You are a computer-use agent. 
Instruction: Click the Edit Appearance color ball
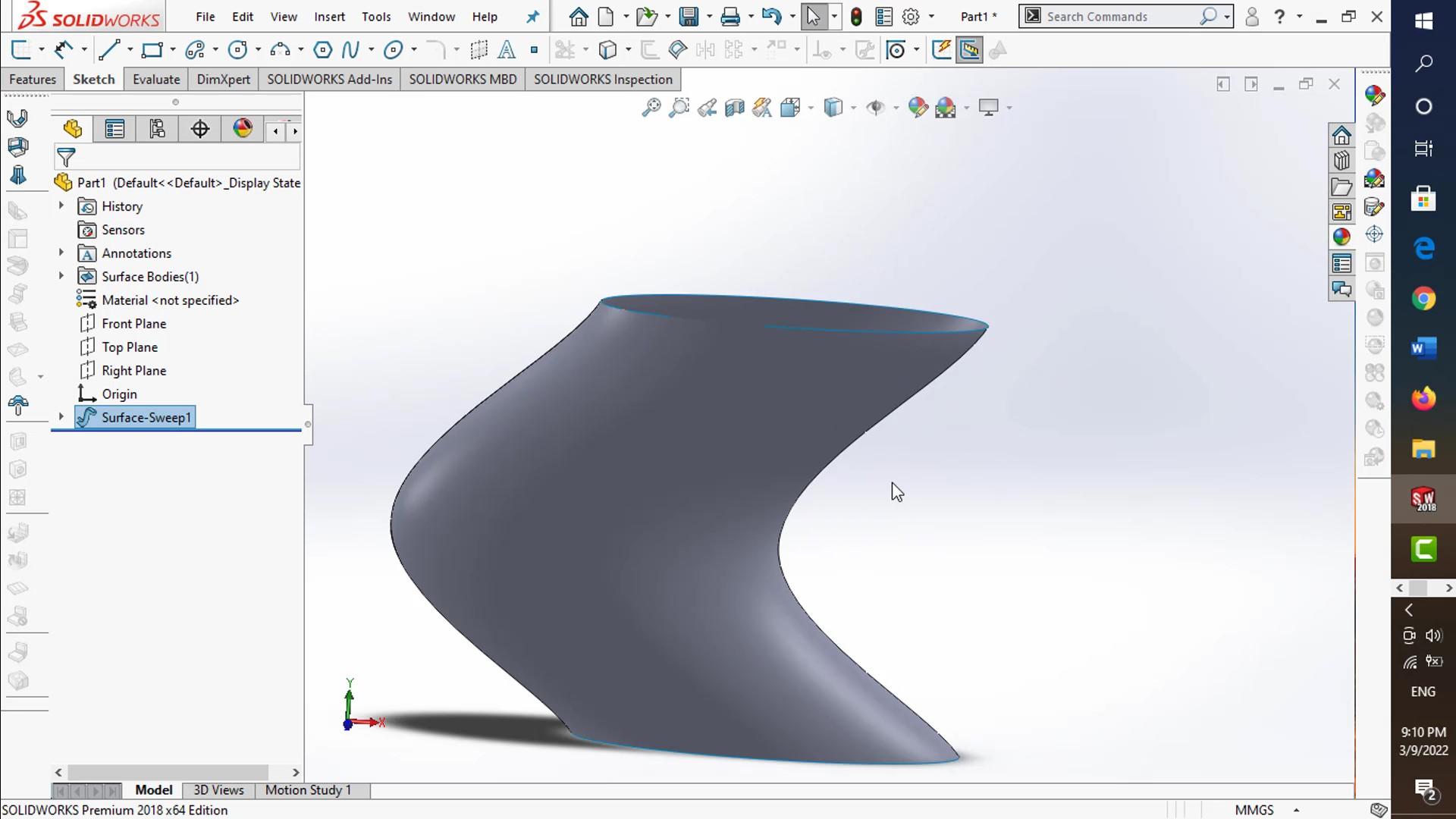(918, 108)
